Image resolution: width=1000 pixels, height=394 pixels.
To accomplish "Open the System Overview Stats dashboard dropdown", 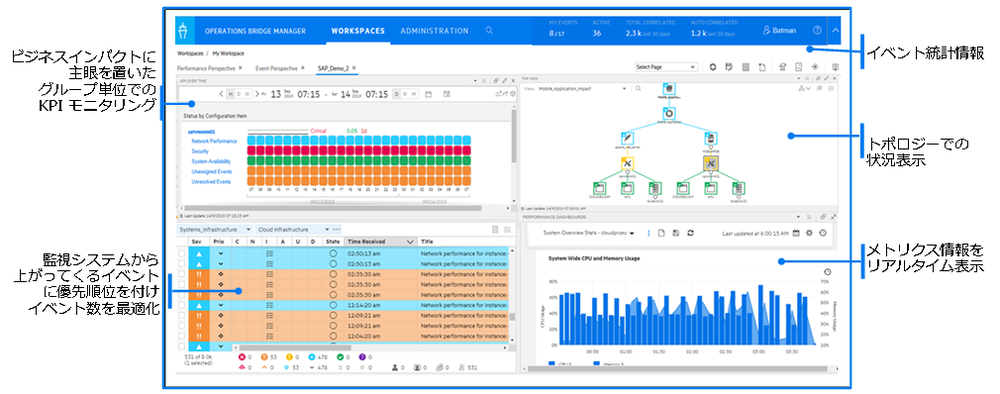I will click(x=588, y=233).
